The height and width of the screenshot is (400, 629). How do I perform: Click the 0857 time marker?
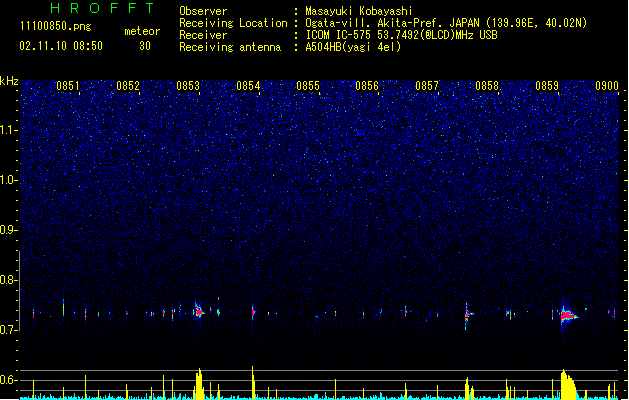[427, 86]
